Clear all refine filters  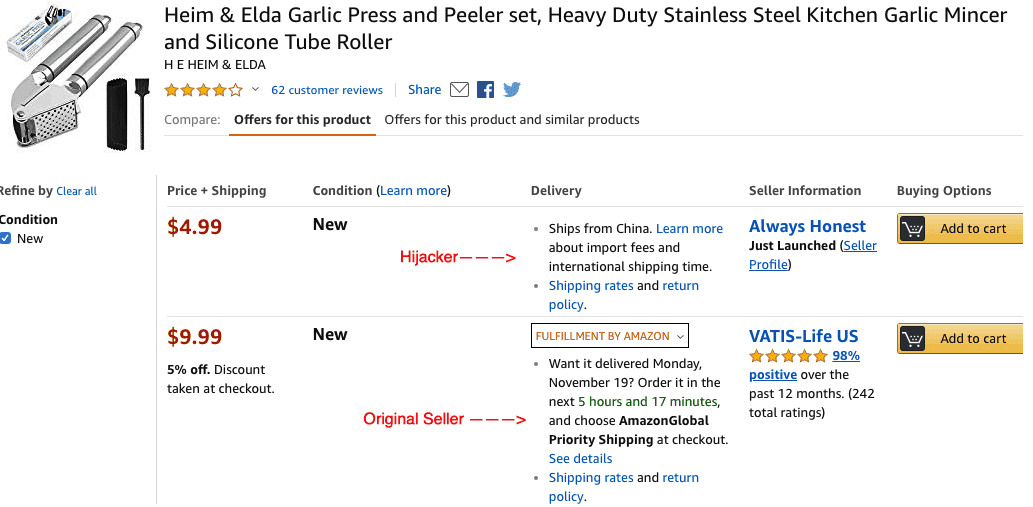point(76,191)
